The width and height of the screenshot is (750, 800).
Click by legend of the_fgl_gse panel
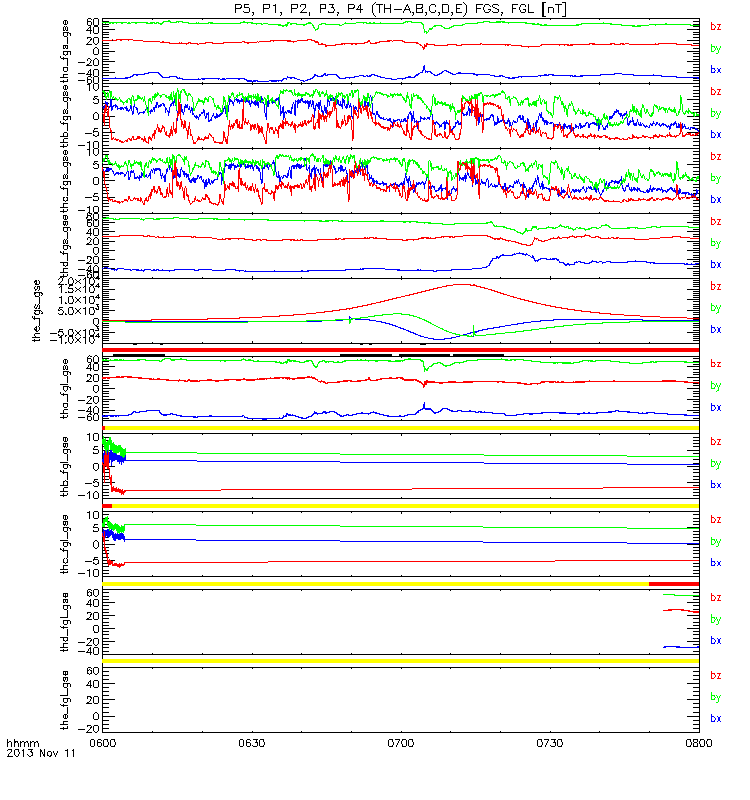click(715, 697)
